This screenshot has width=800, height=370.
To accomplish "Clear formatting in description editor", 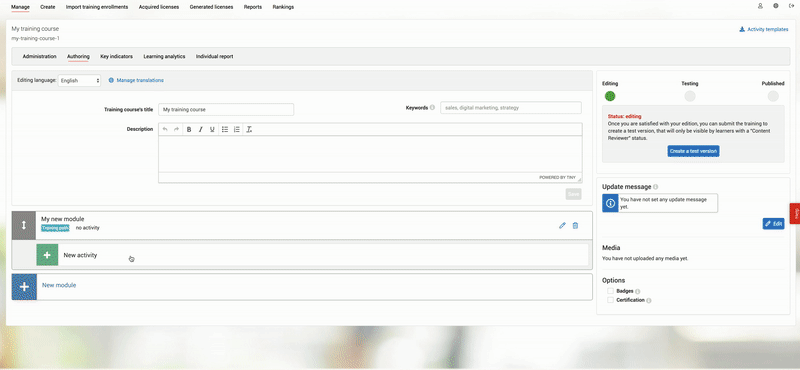I will [249, 130].
